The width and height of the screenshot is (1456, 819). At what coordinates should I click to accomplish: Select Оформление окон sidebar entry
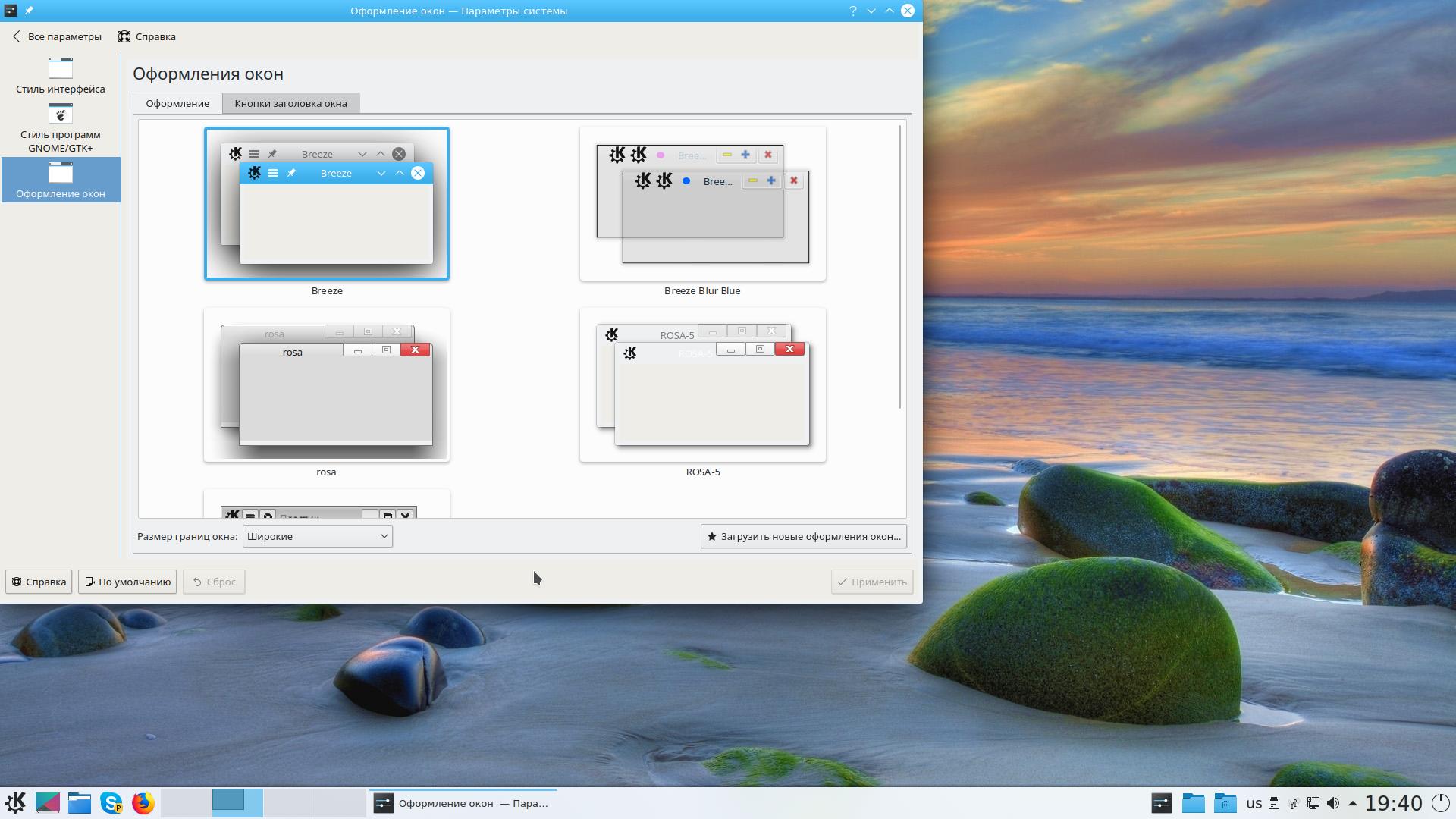[60, 180]
